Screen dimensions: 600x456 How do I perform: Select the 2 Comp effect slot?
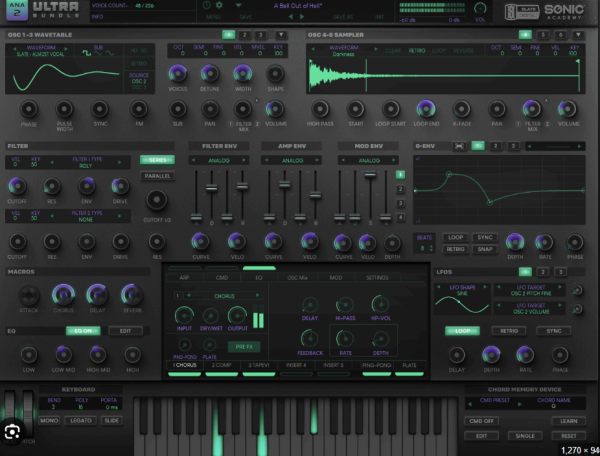click(222, 366)
